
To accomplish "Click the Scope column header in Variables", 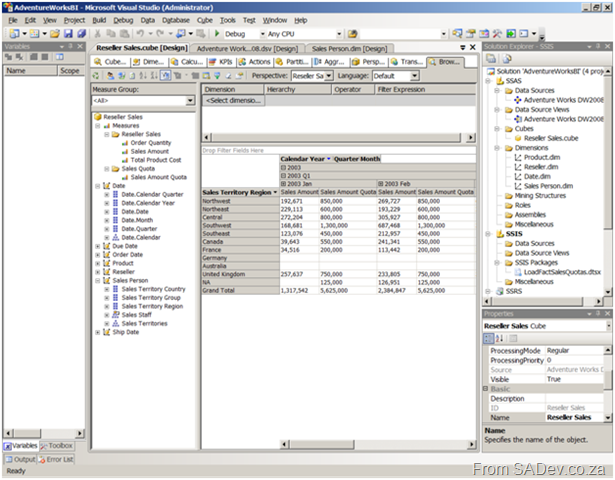I will [71, 71].
